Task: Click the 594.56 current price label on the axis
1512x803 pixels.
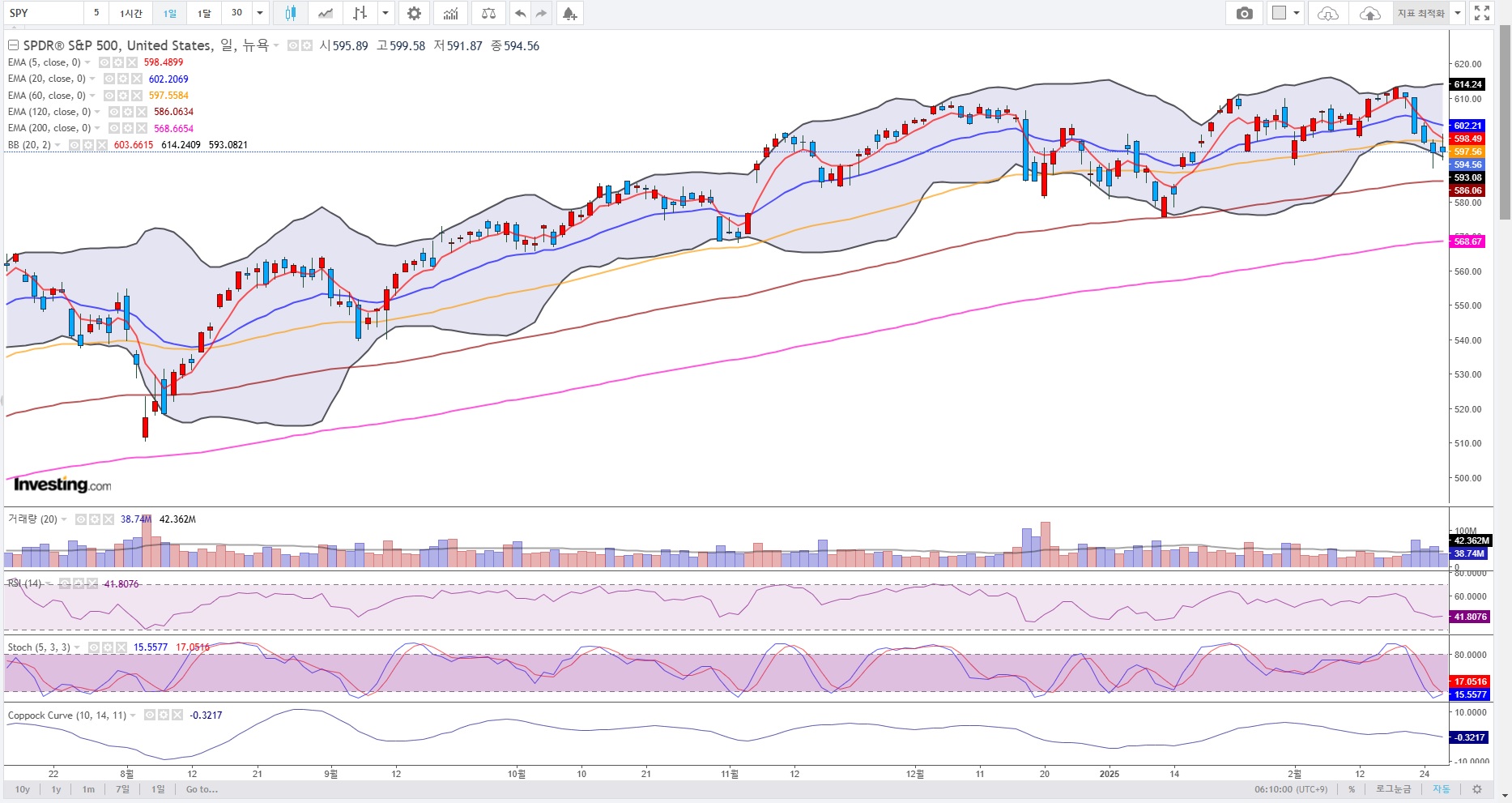Action: 1467,164
